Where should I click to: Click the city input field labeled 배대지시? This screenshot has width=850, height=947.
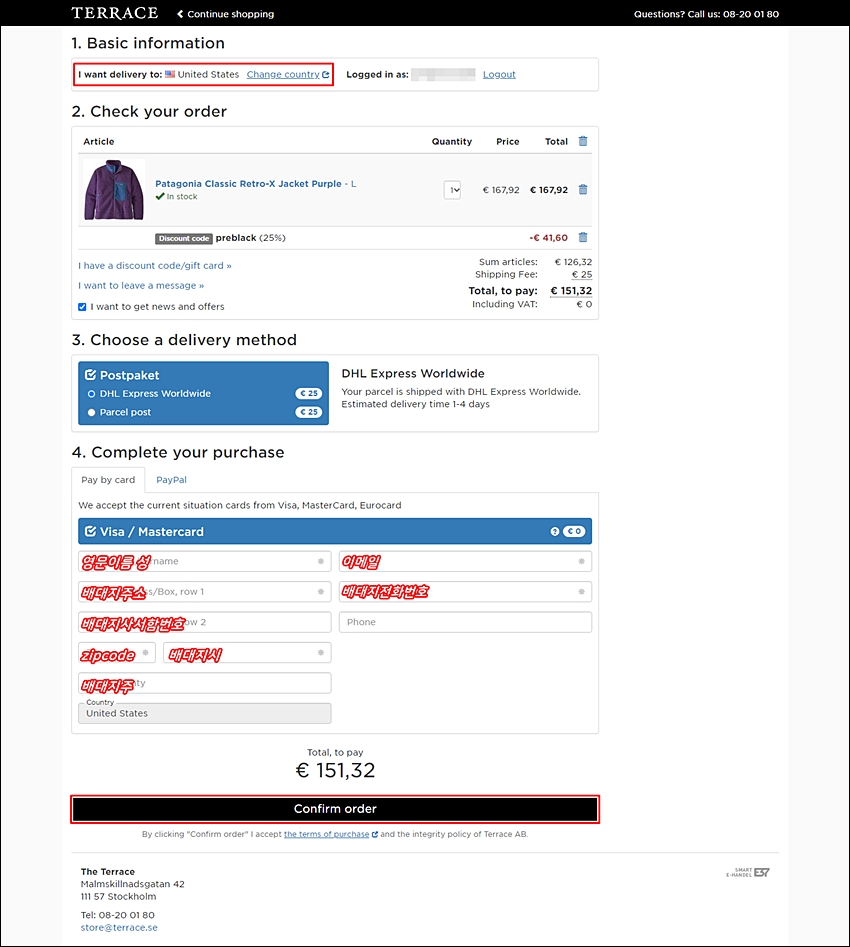click(x=247, y=652)
